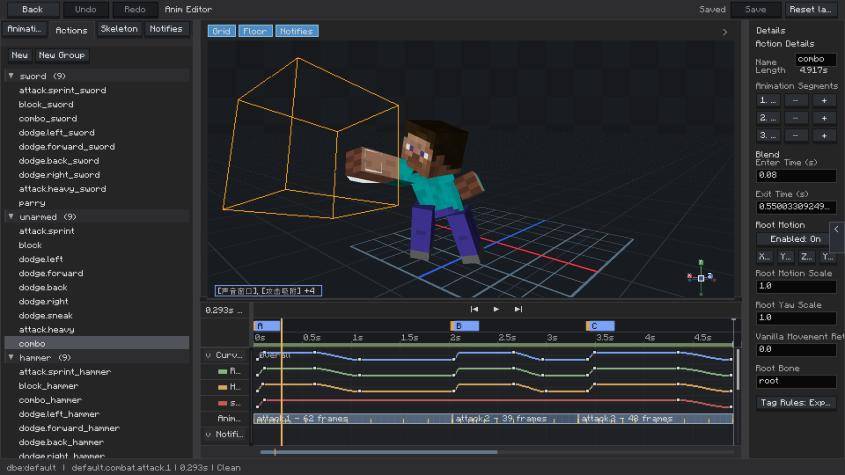Collapse the Notifies track section

[208, 434]
